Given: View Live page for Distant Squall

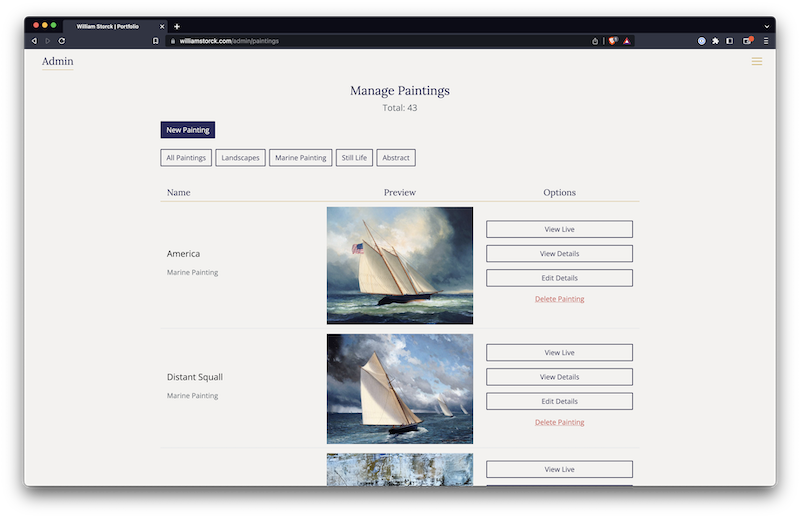Looking at the screenshot, I should [x=559, y=353].
